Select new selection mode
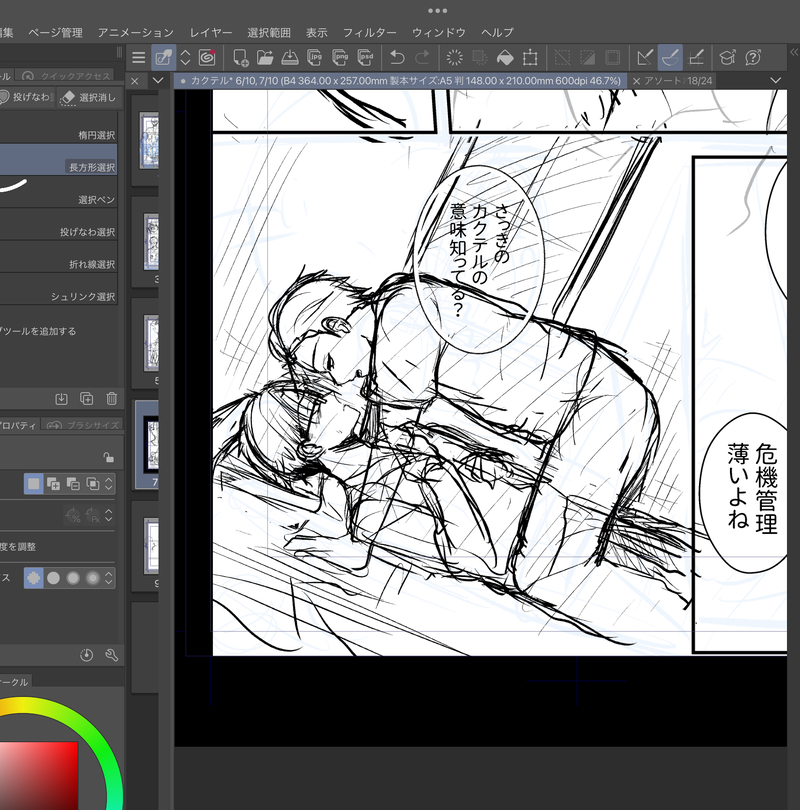Image resolution: width=800 pixels, height=810 pixels. pyautogui.click(x=34, y=484)
